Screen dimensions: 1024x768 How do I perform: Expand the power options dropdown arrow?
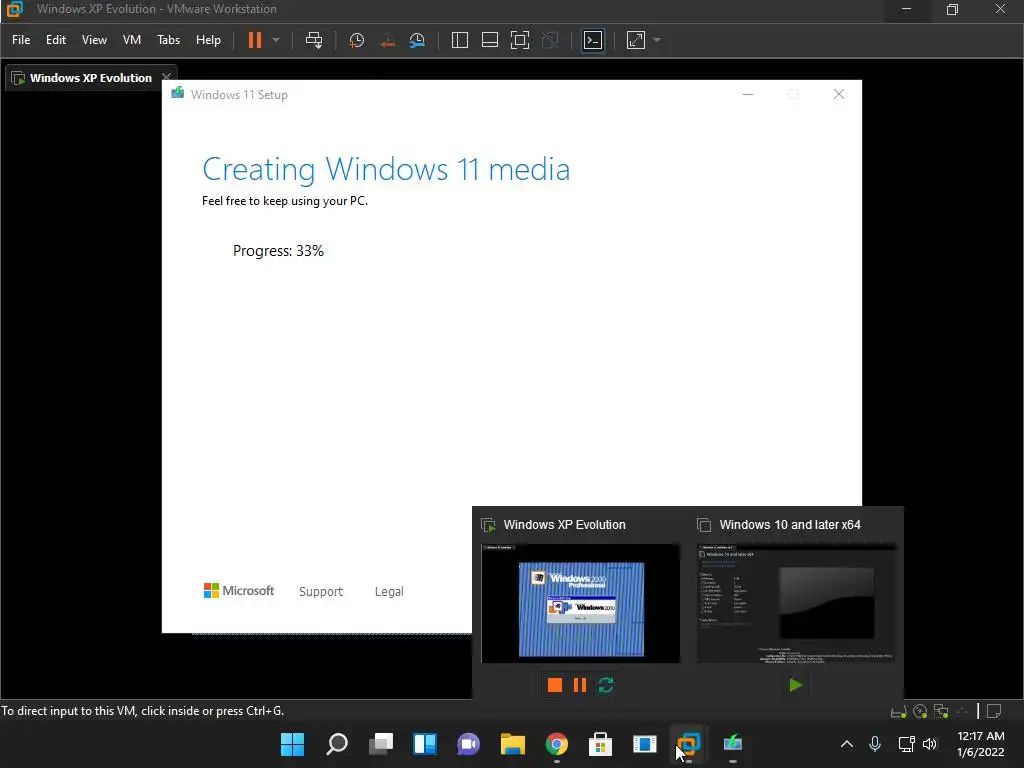(276, 40)
